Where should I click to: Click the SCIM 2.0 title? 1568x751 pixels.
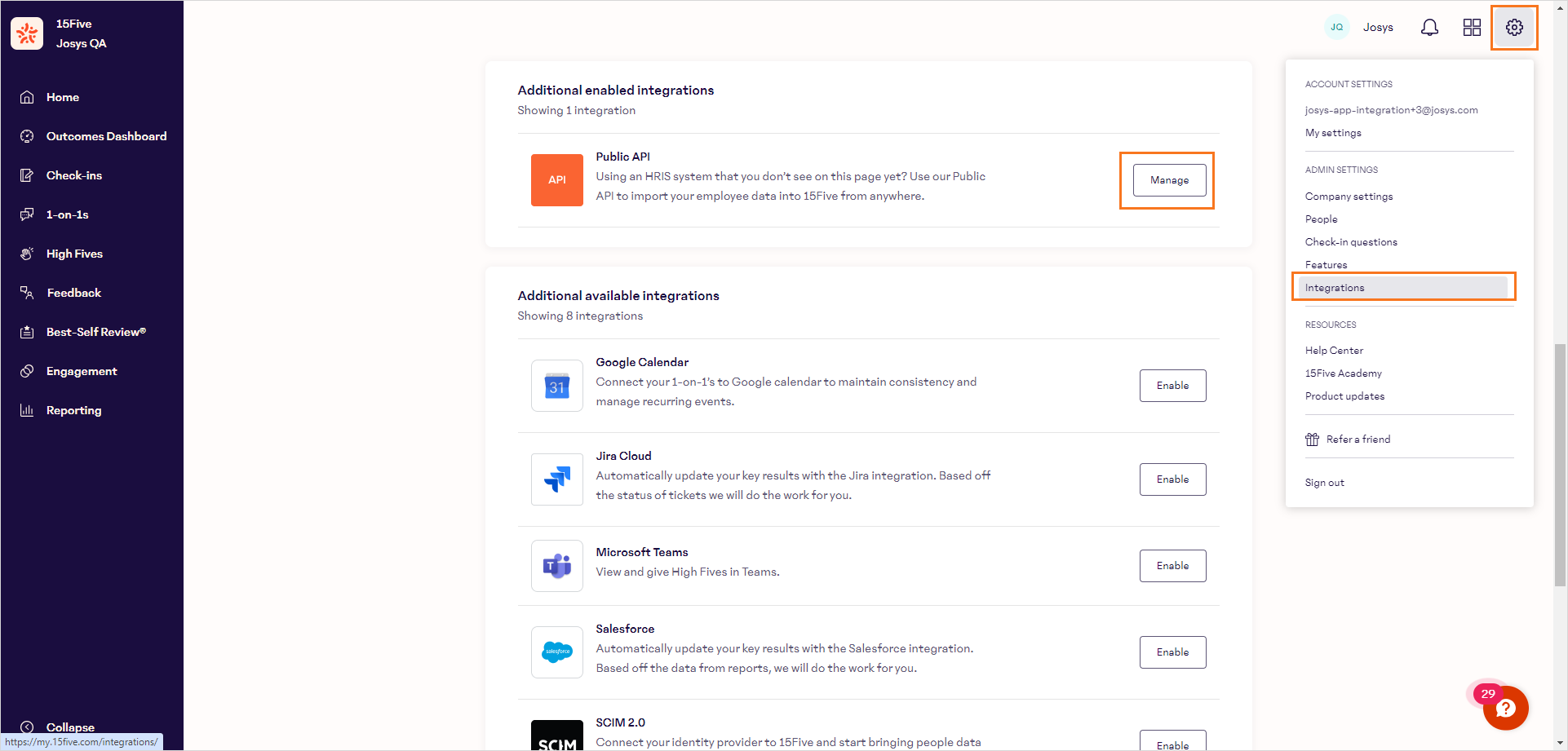620,722
